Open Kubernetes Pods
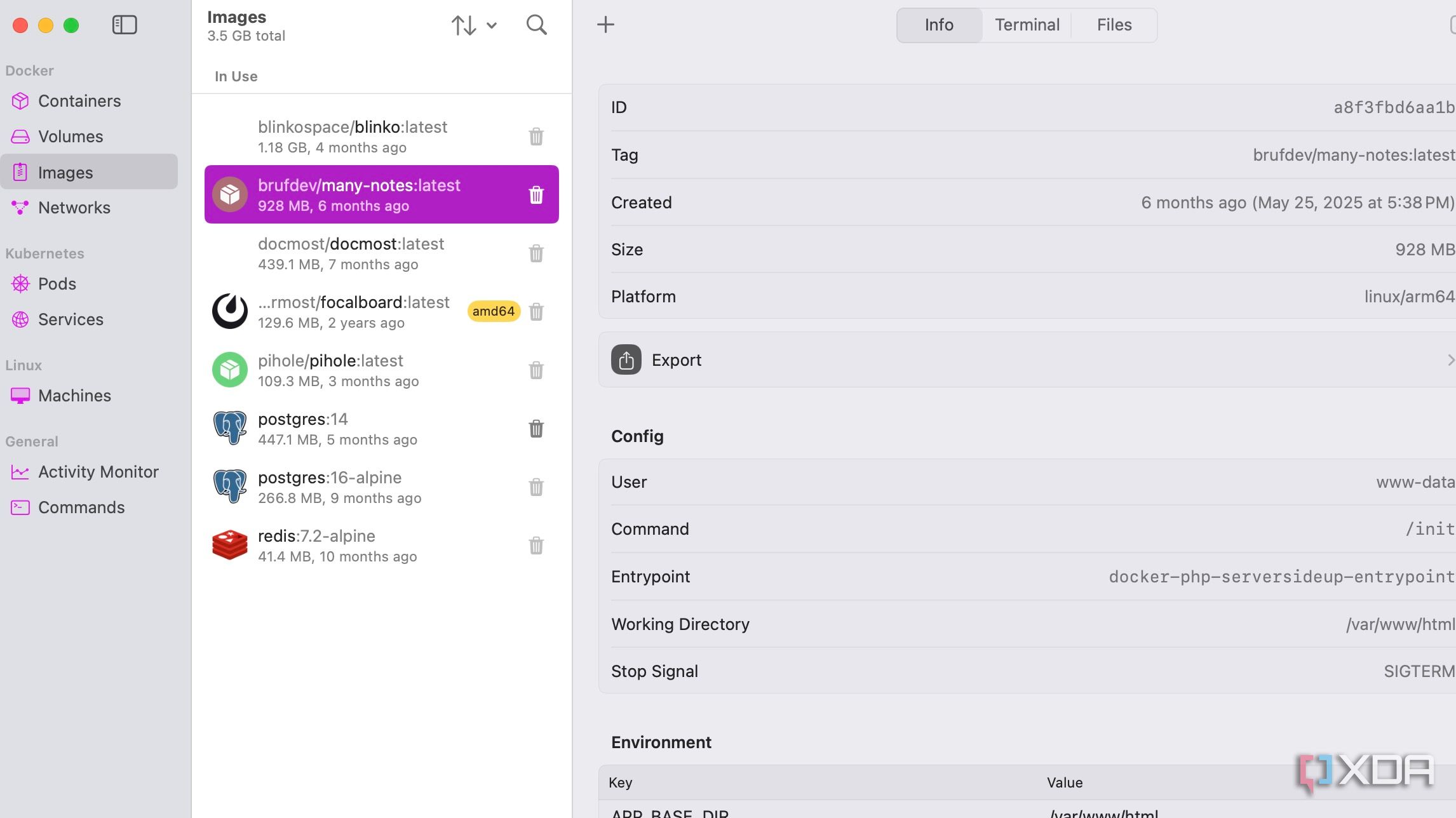 tap(90, 284)
